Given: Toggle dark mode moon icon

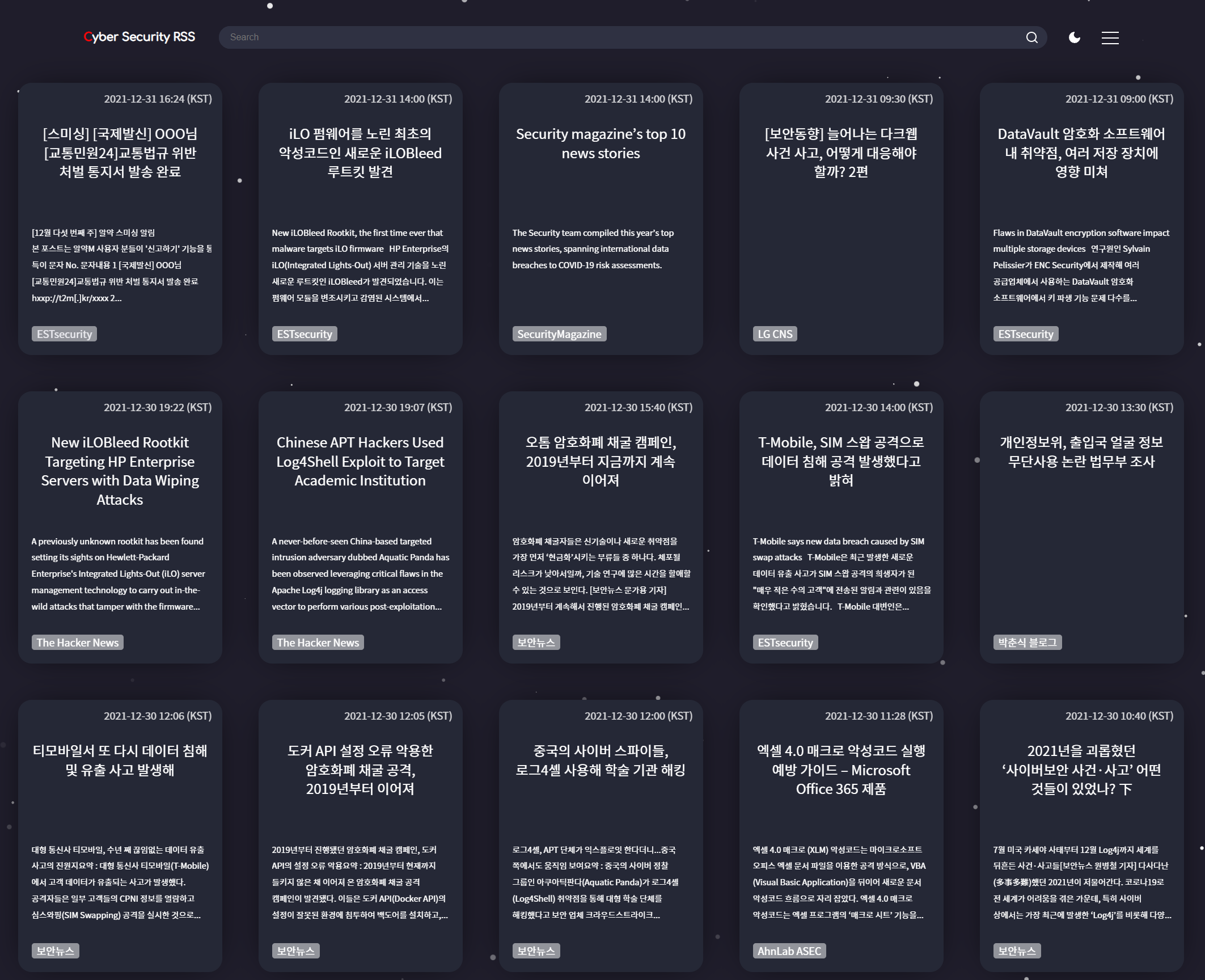Looking at the screenshot, I should point(1074,37).
